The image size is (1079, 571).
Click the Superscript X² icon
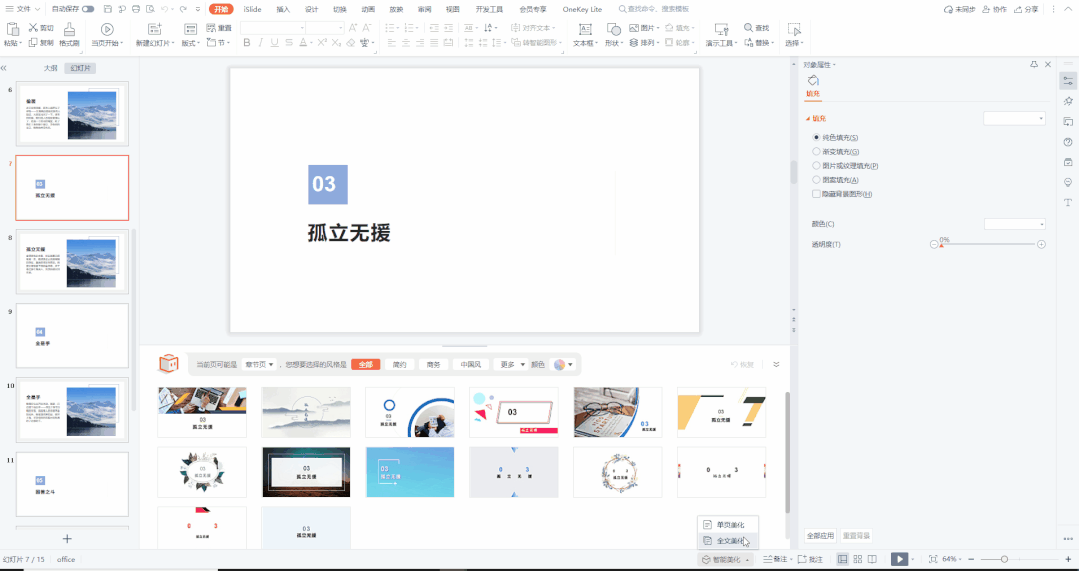pos(321,43)
